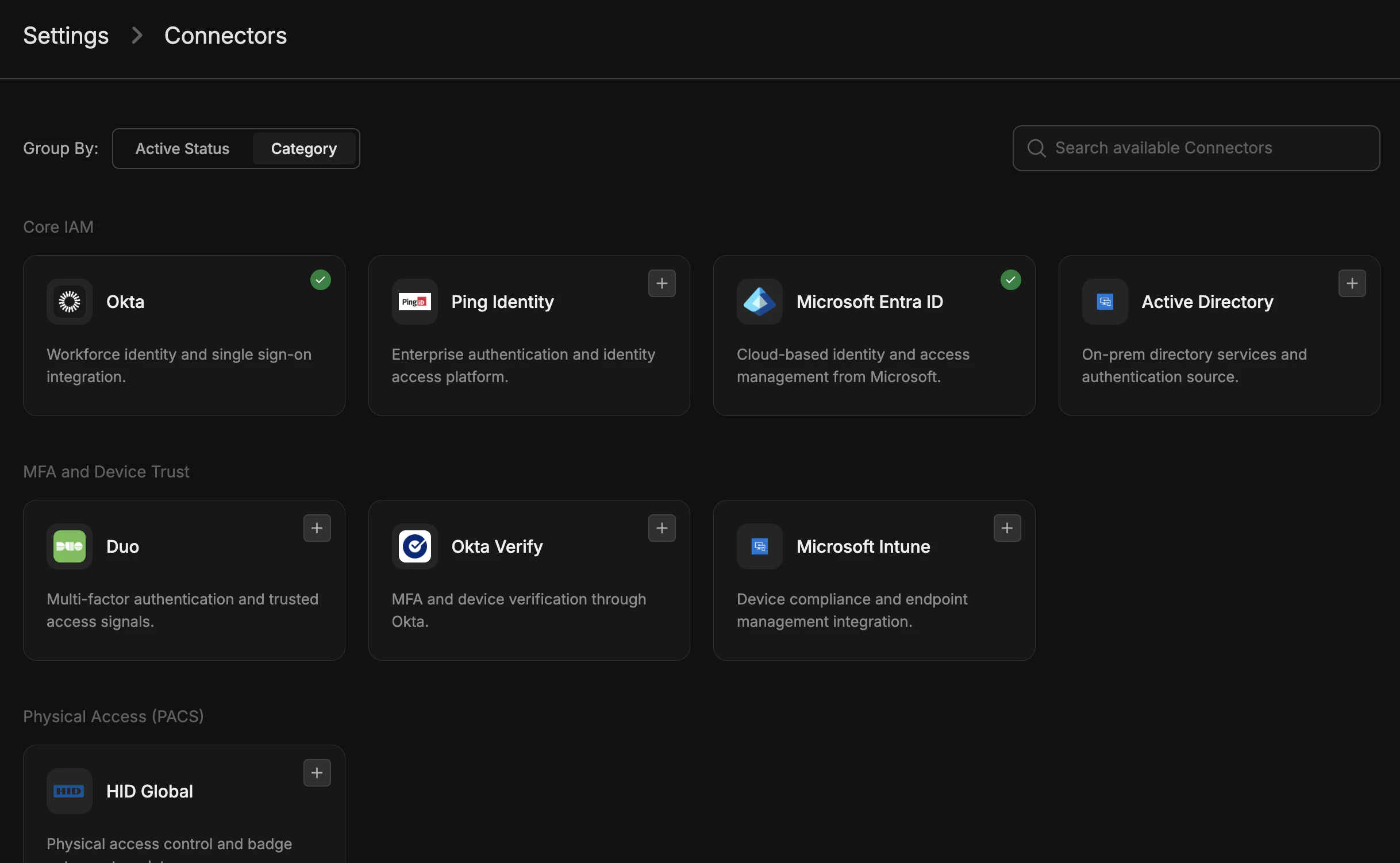Click the Okta logo icon
Image resolution: width=1400 pixels, height=863 pixels.
coord(70,302)
